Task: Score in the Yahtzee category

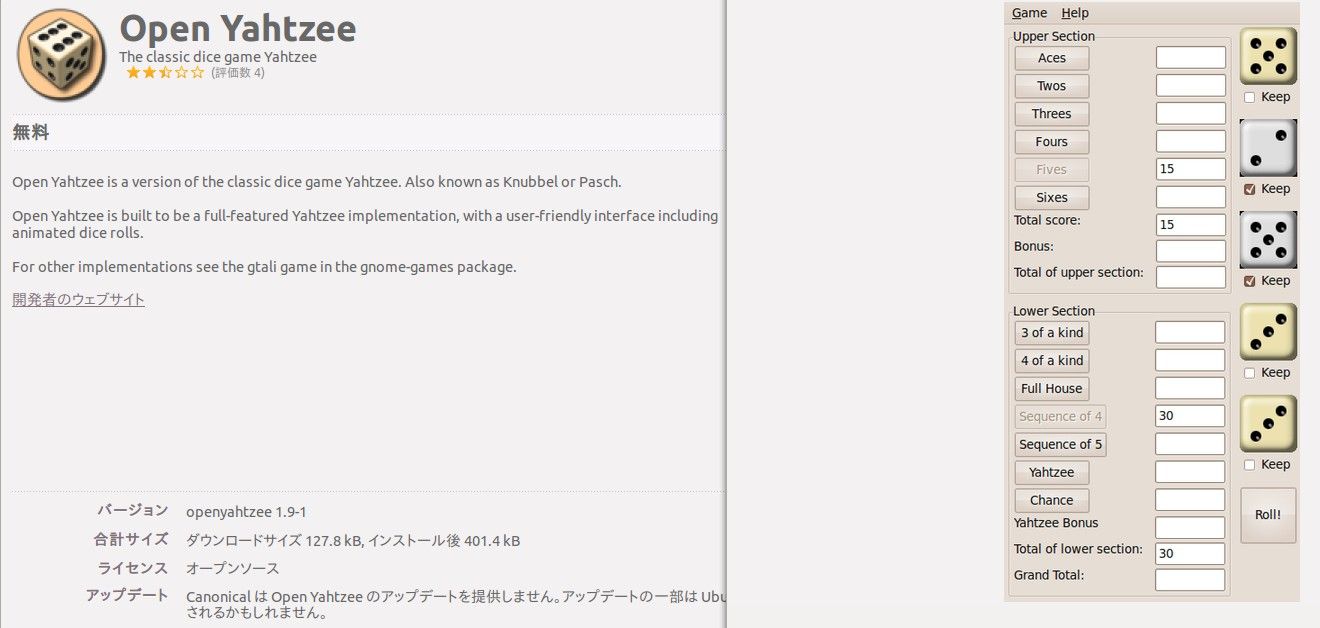Action: [x=1052, y=473]
